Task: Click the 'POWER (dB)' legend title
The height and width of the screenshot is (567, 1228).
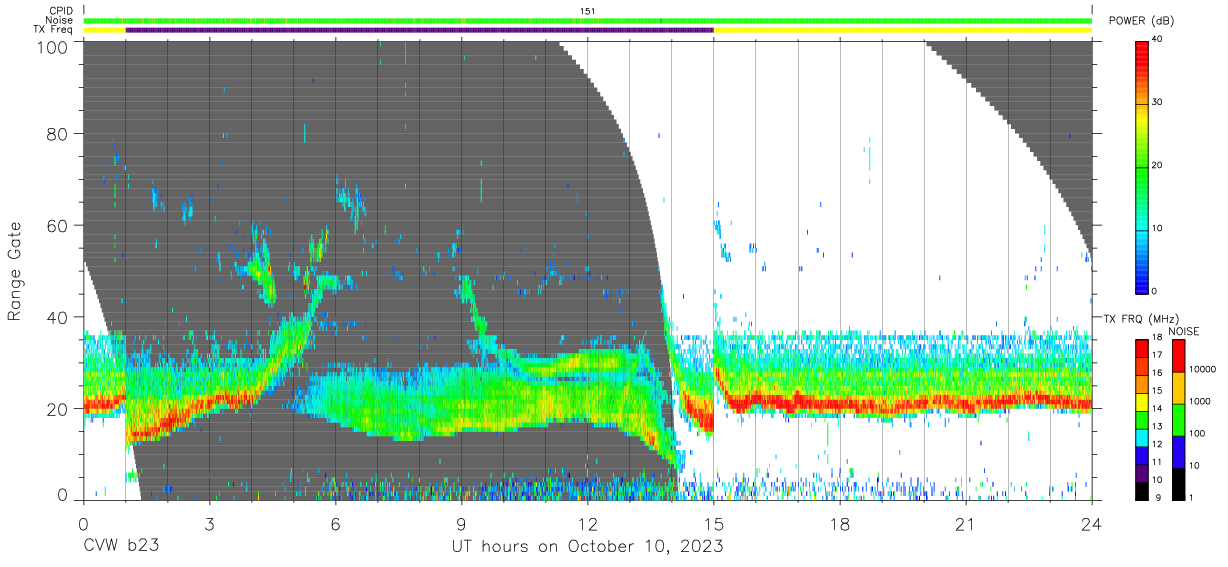Action: [1142, 22]
